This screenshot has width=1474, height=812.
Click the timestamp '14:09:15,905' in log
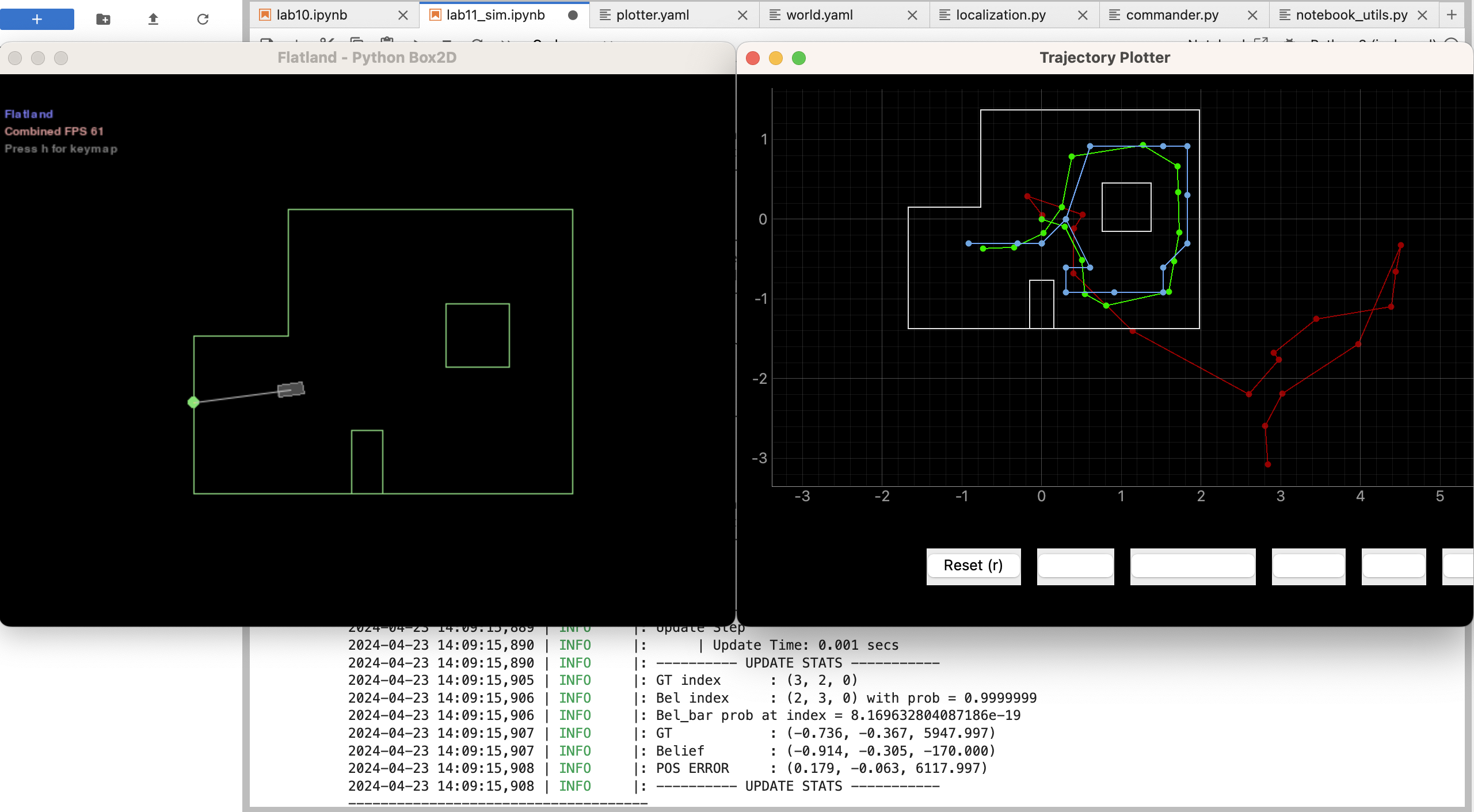click(485, 680)
